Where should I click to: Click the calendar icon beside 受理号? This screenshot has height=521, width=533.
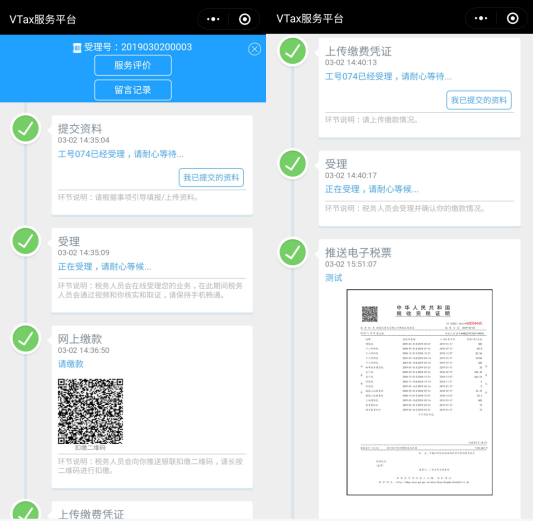77,48
